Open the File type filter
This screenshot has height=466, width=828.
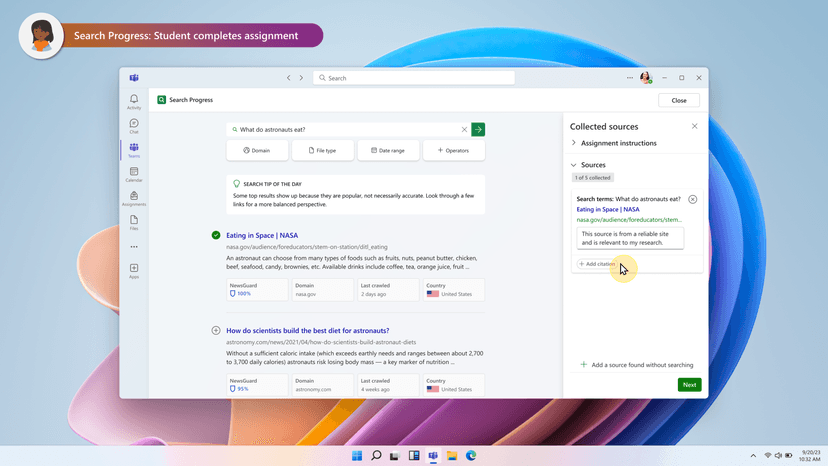coord(323,151)
